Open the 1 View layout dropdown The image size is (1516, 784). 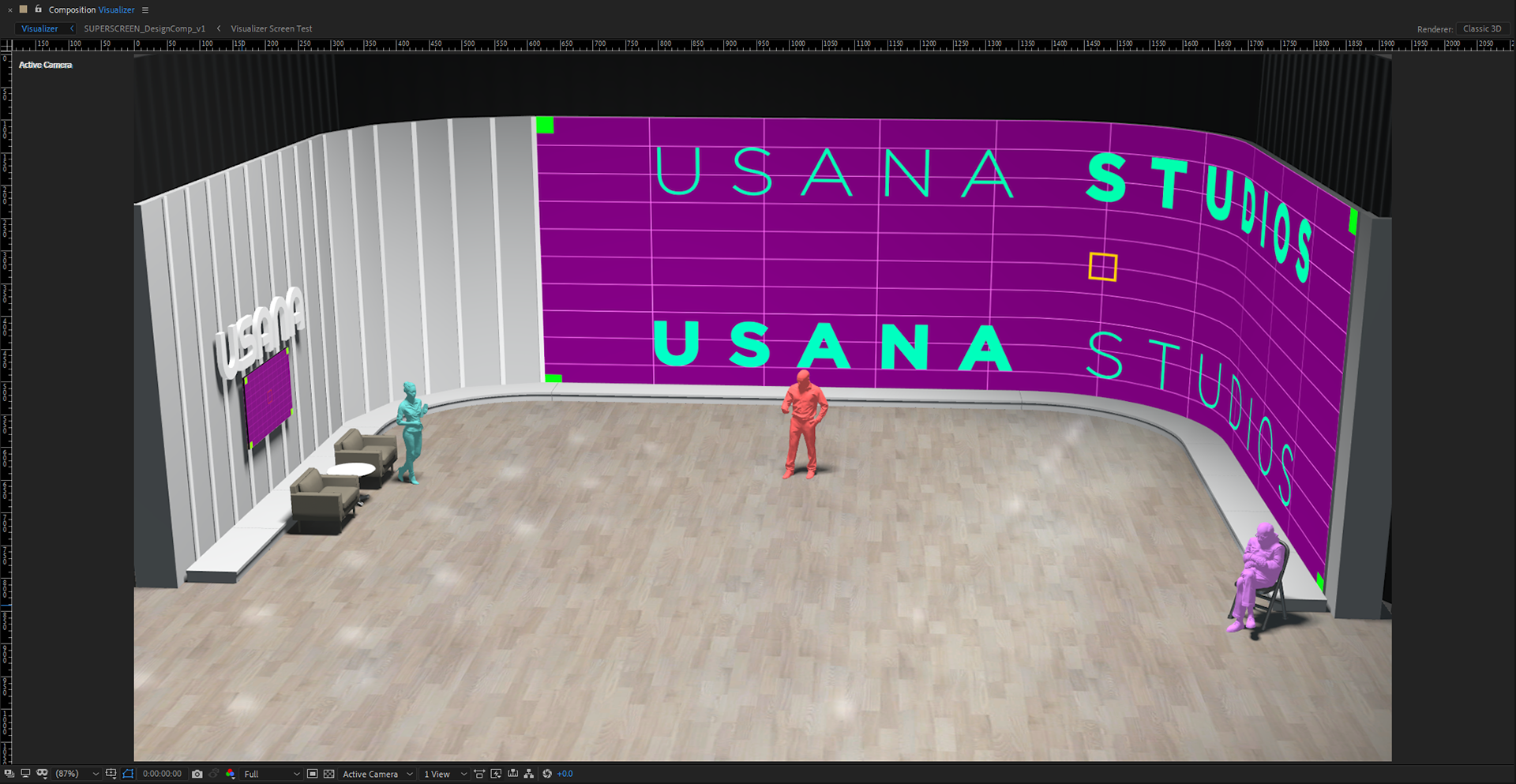(x=445, y=774)
